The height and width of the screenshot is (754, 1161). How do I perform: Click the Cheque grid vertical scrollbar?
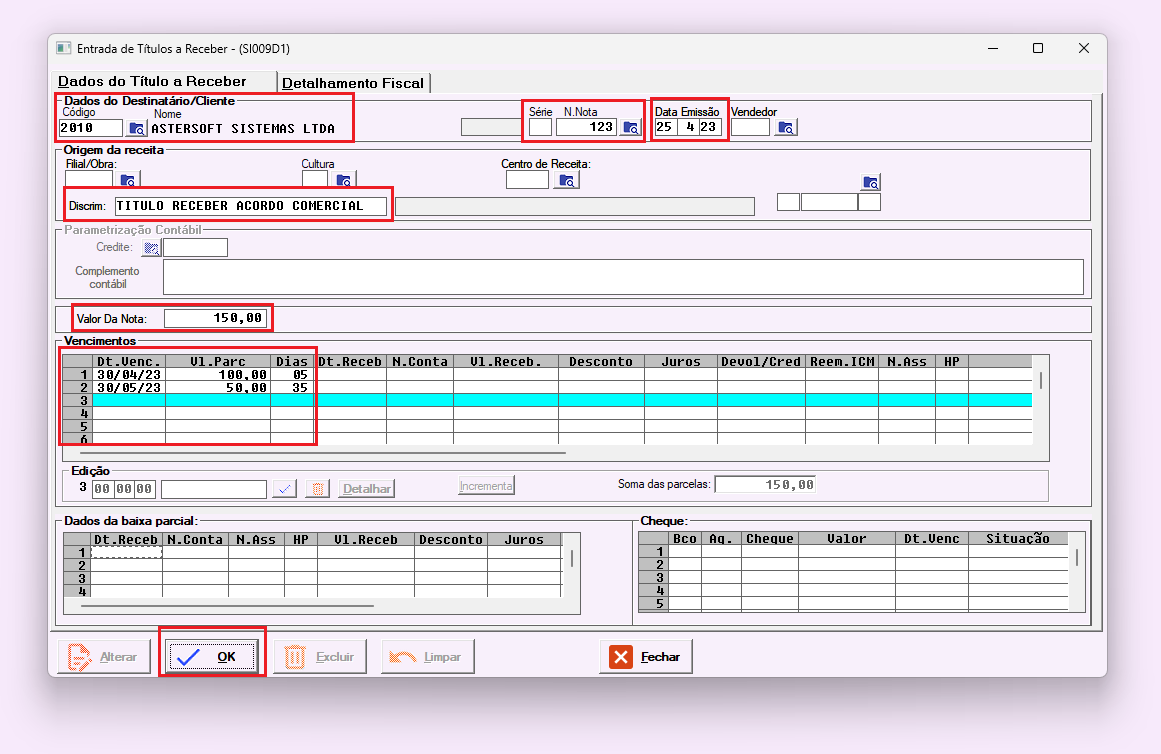[x=1077, y=558]
